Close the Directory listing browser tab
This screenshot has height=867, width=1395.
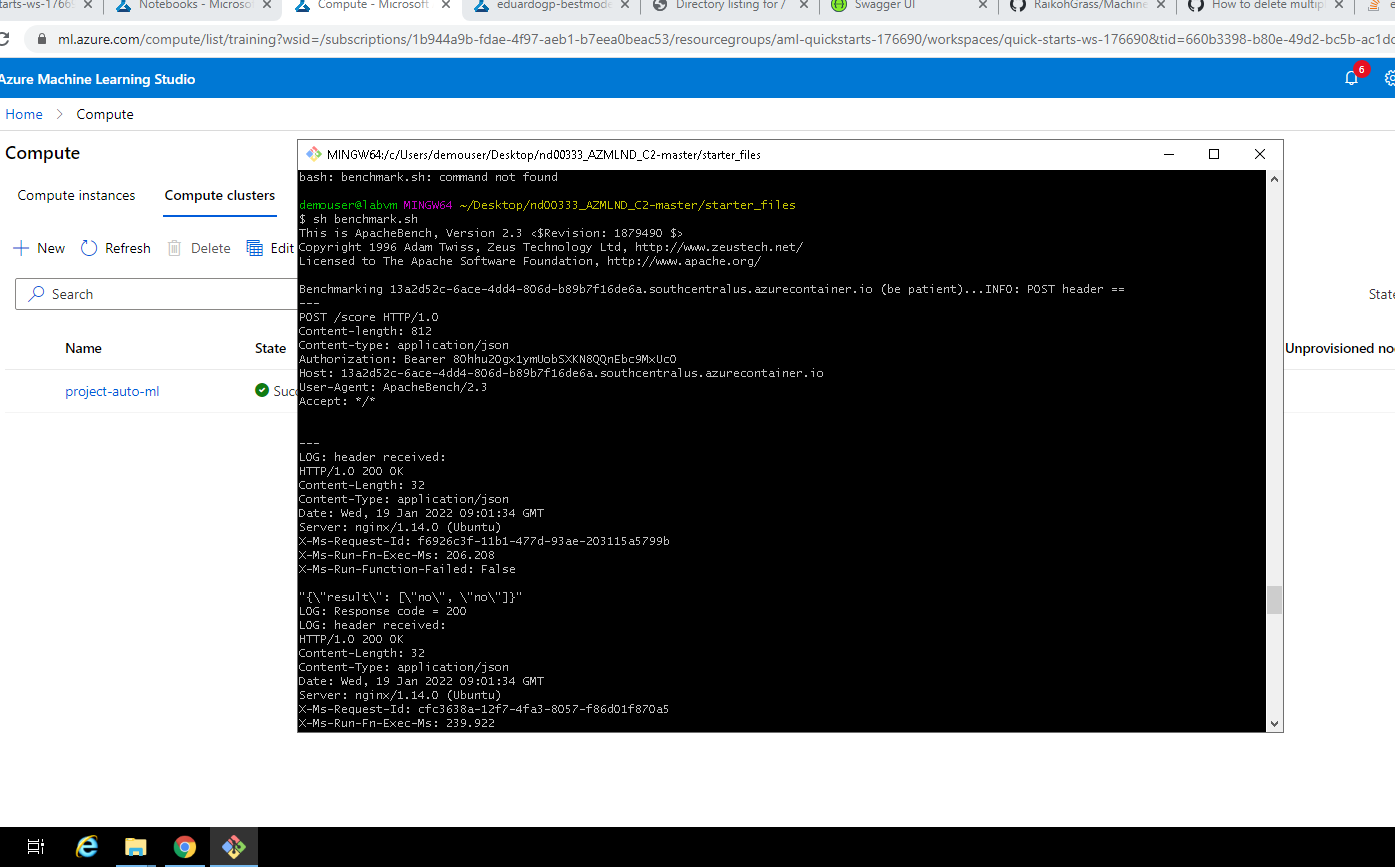click(802, 6)
